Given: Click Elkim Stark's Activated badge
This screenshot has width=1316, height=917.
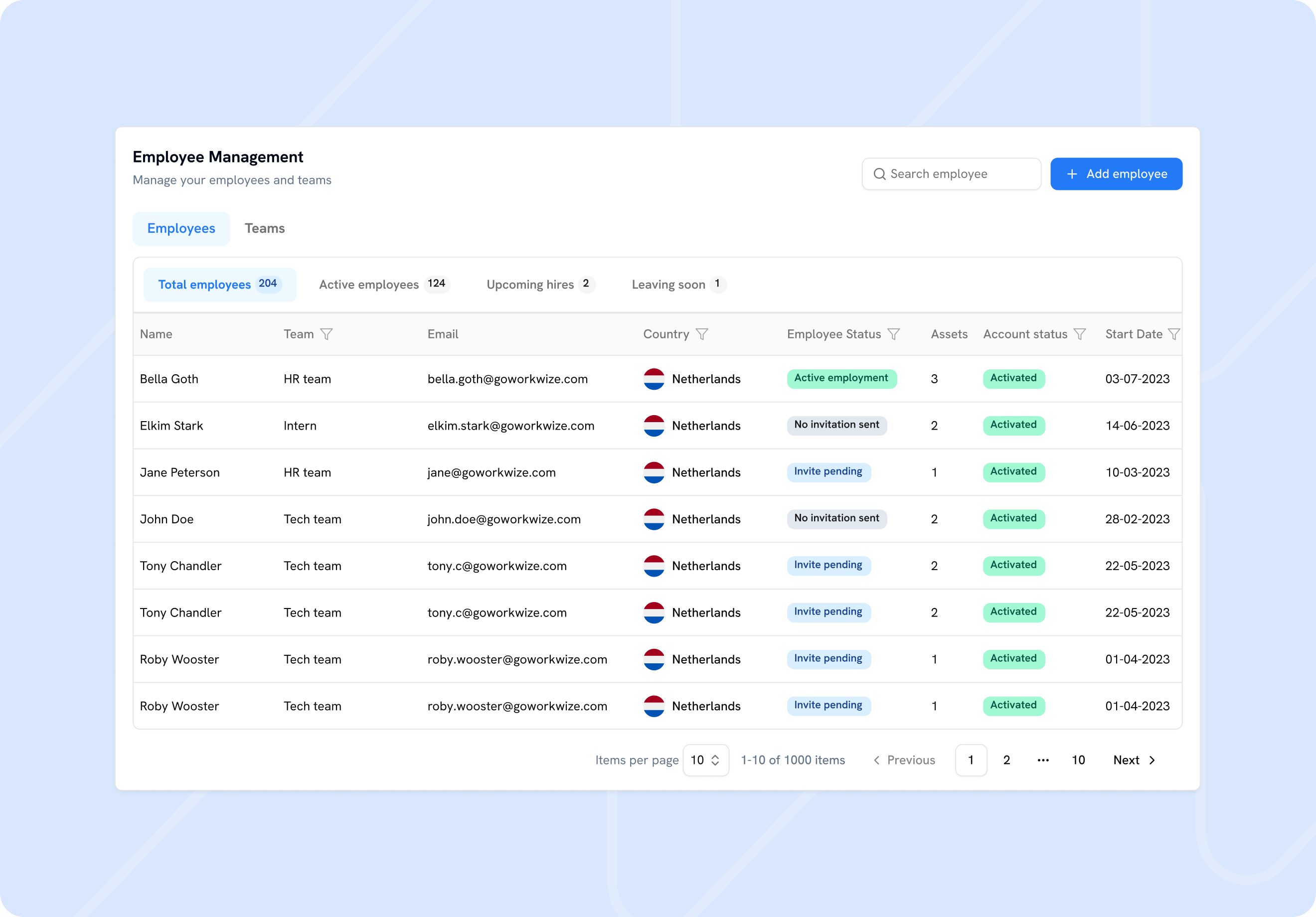Looking at the screenshot, I should point(1013,425).
